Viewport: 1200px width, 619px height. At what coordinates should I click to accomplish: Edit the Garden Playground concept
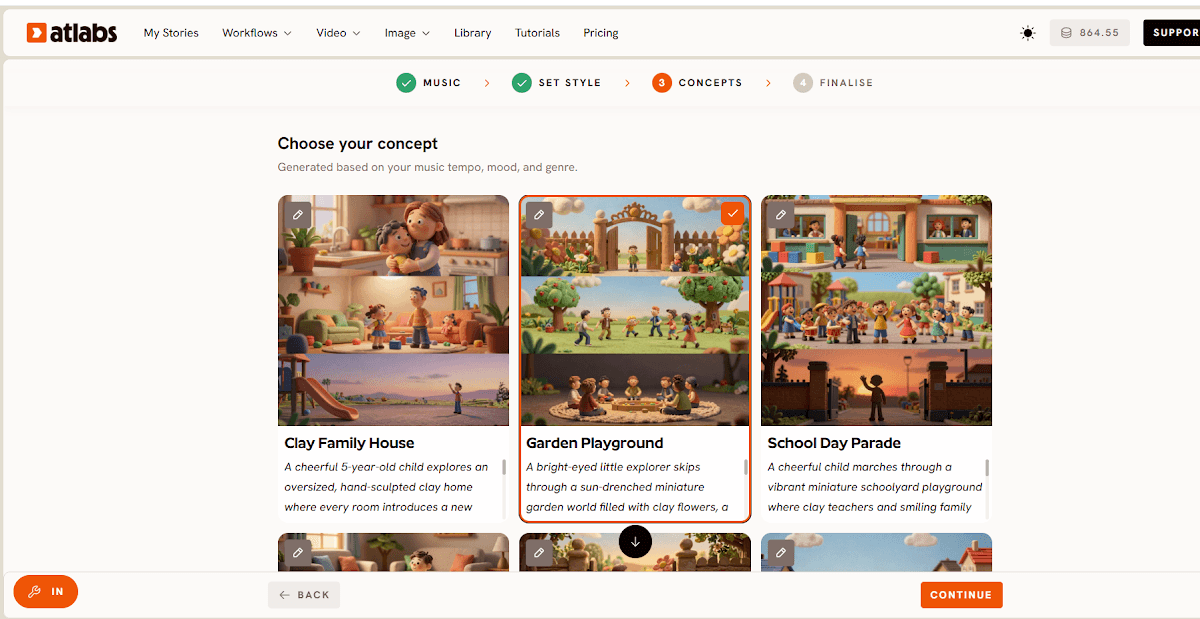pyautogui.click(x=539, y=214)
